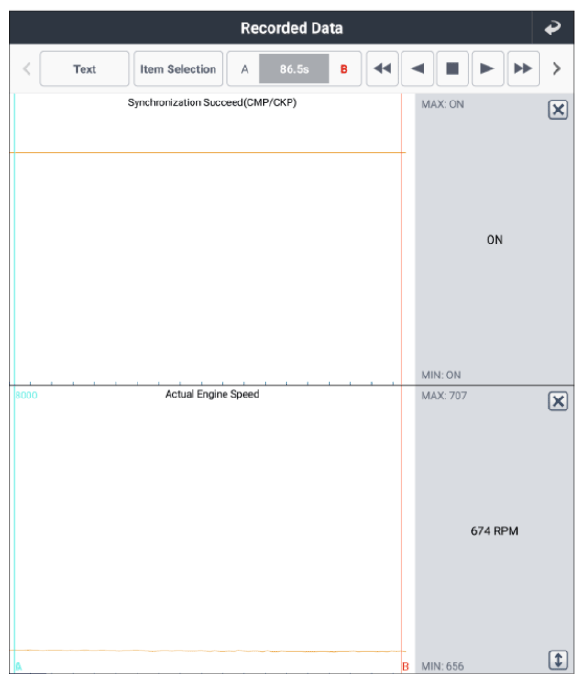The width and height of the screenshot is (584, 683).
Task: Fast forward the recorded data
Action: pyautogui.click(x=523, y=68)
